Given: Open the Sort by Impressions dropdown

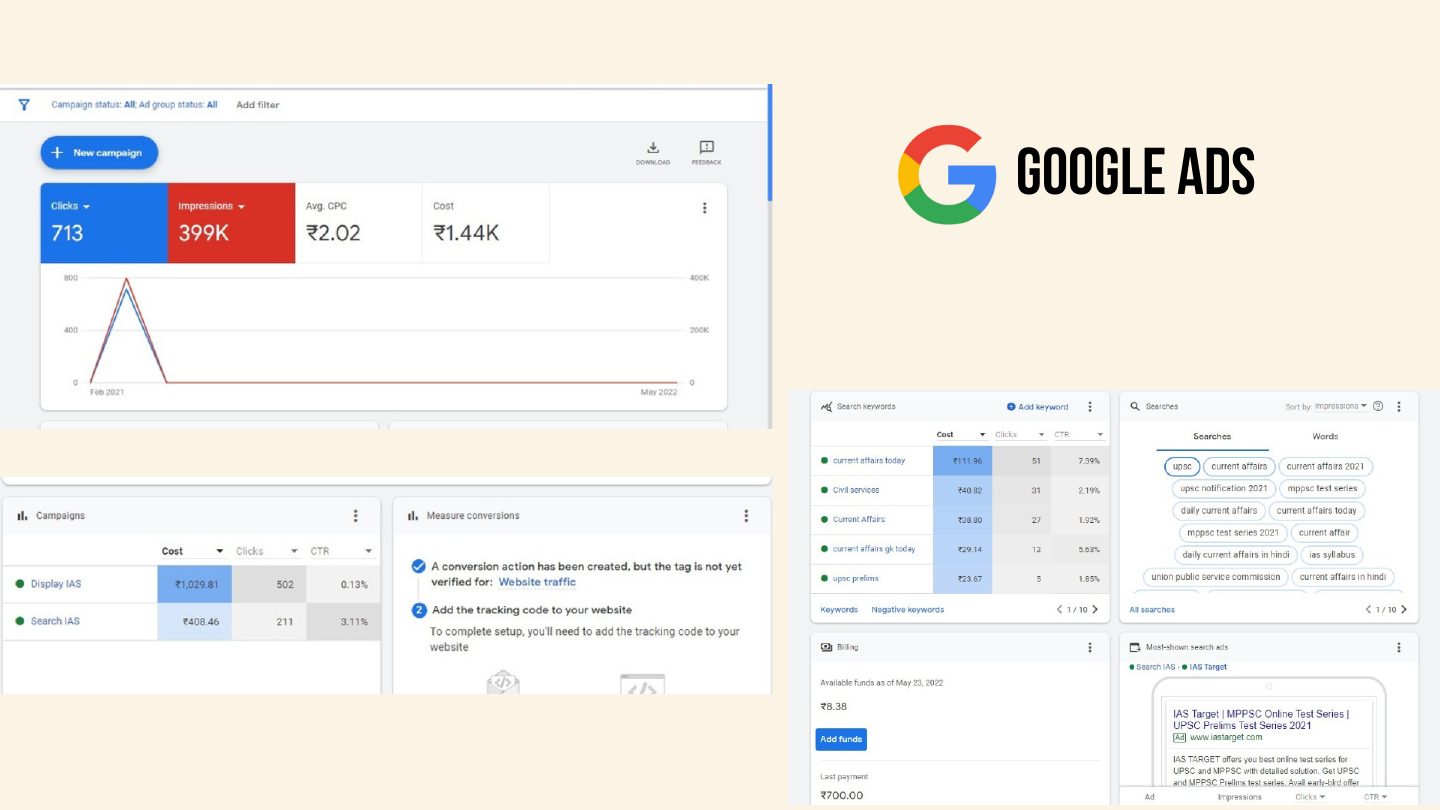Looking at the screenshot, I should point(1340,406).
